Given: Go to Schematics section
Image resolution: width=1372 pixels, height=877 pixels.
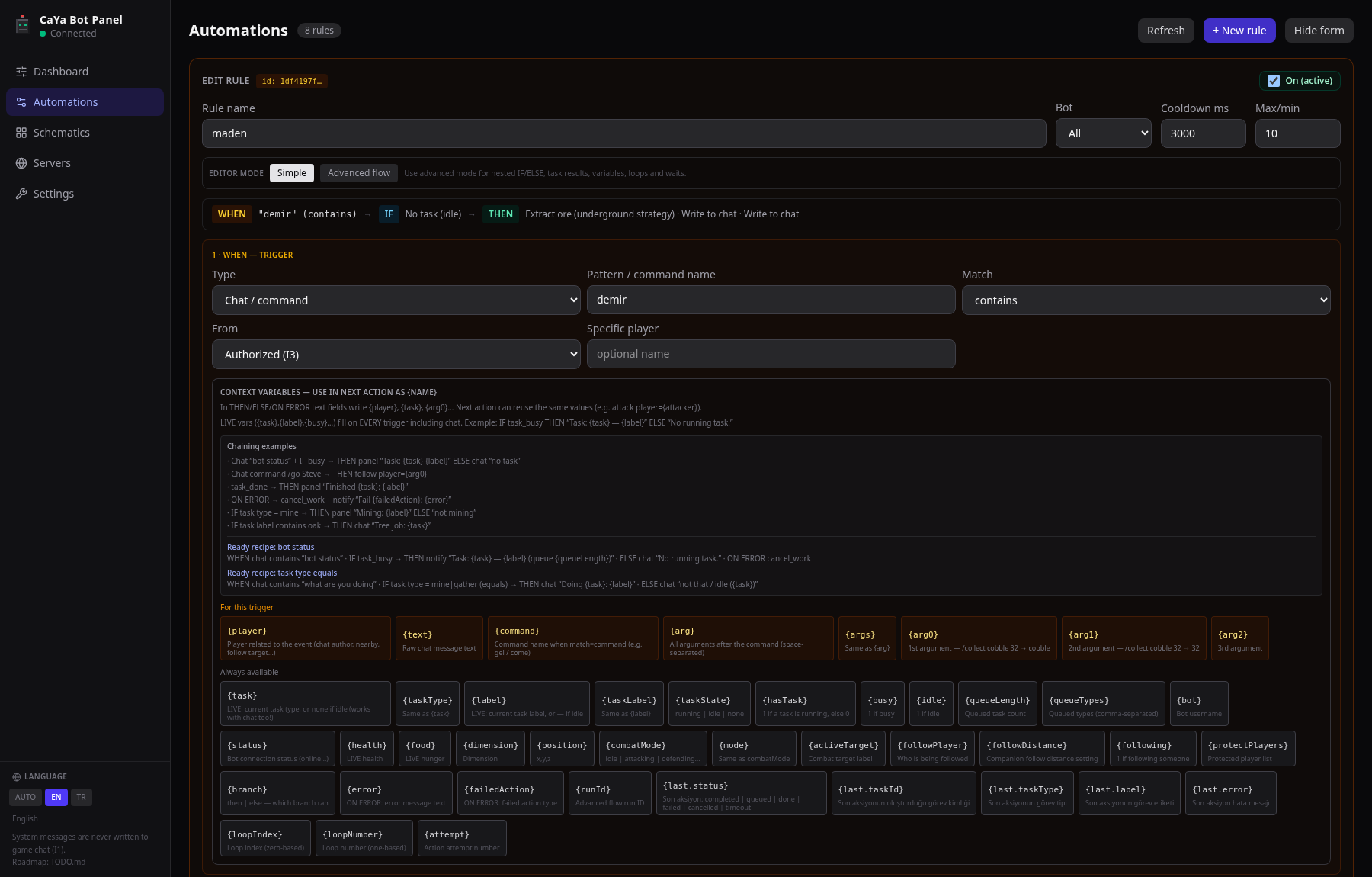Looking at the screenshot, I should click(85, 133).
